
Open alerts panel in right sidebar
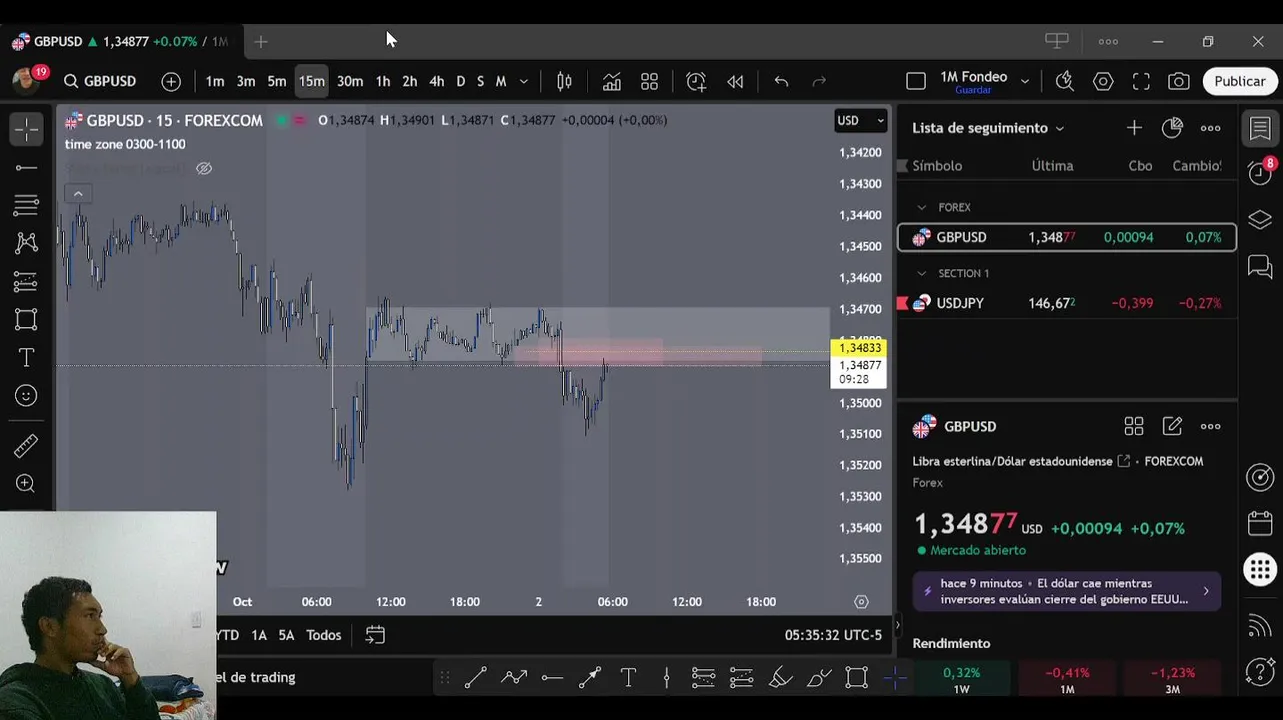pos(1260,172)
